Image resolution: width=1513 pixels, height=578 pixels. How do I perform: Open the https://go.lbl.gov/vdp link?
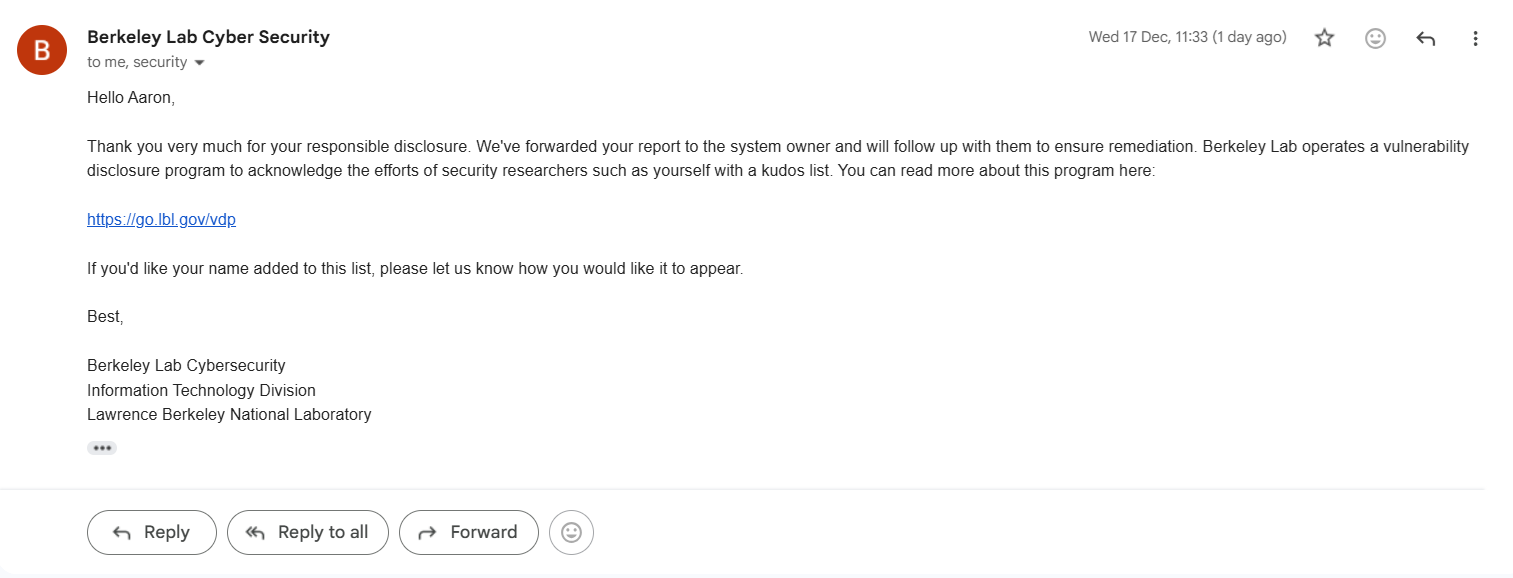161,219
